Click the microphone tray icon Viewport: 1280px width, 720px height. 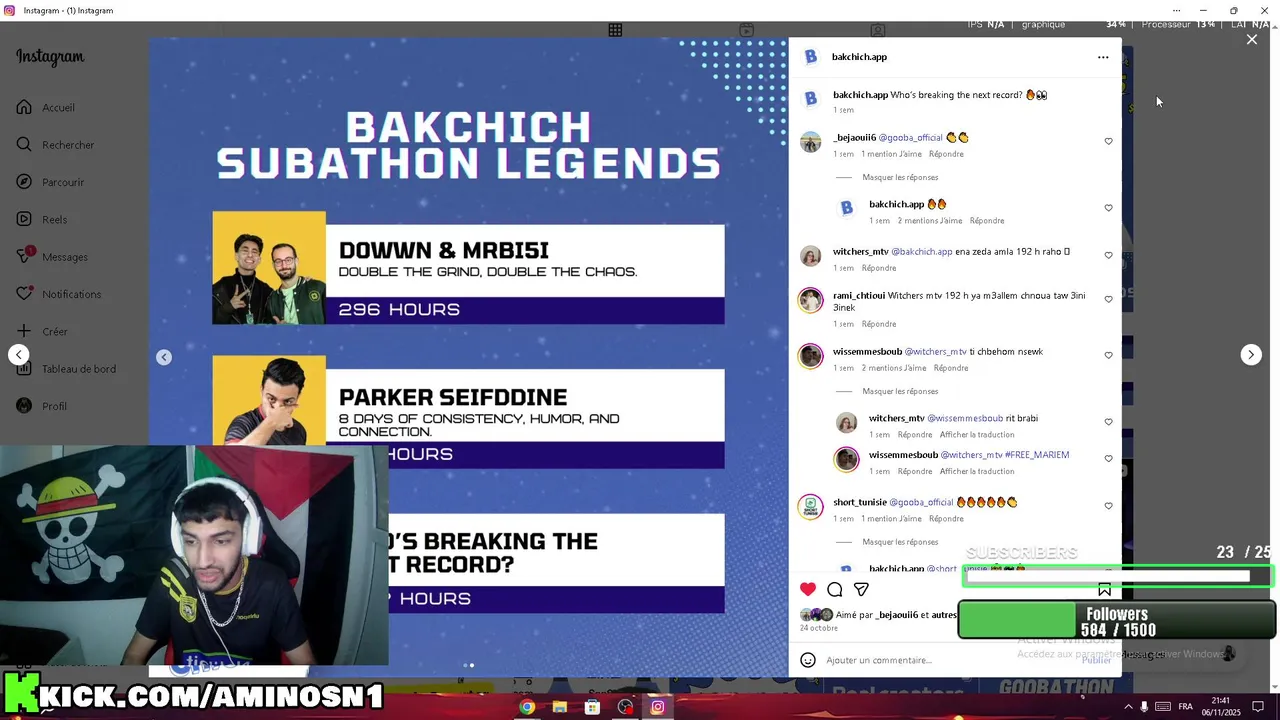[x=1144, y=707]
